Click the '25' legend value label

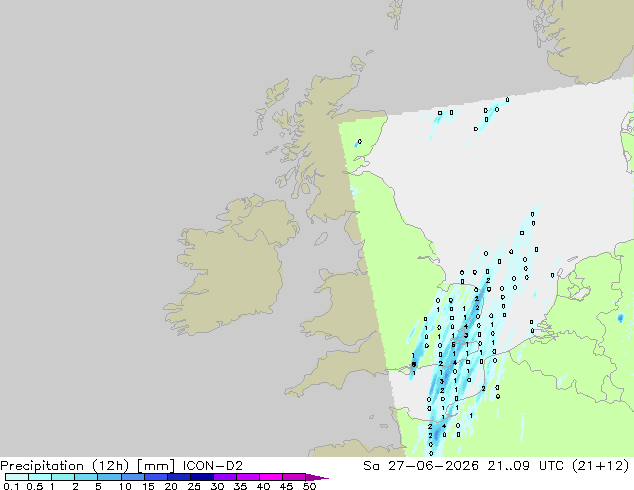point(194,486)
